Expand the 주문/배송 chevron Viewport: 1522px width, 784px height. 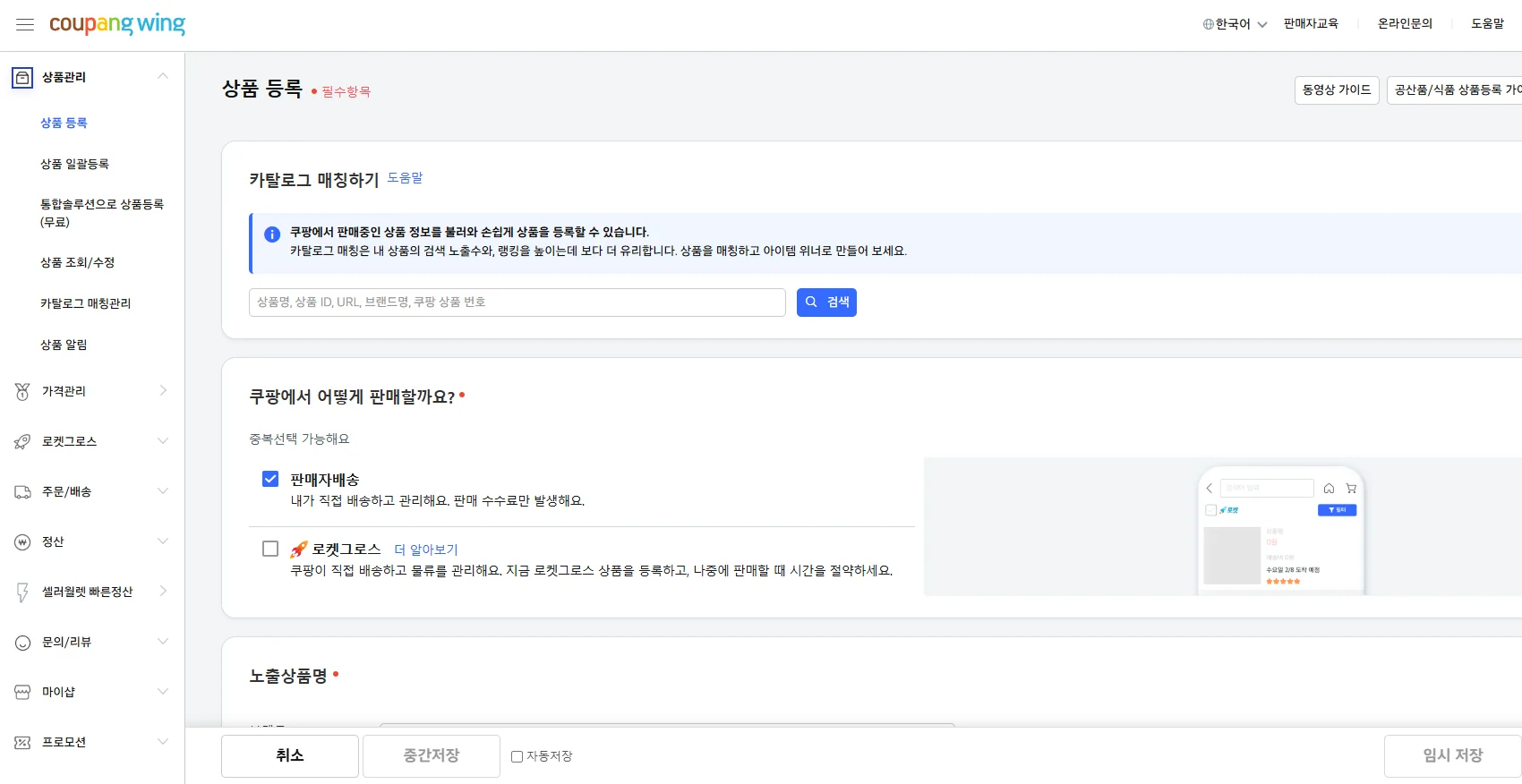[x=163, y=490]
